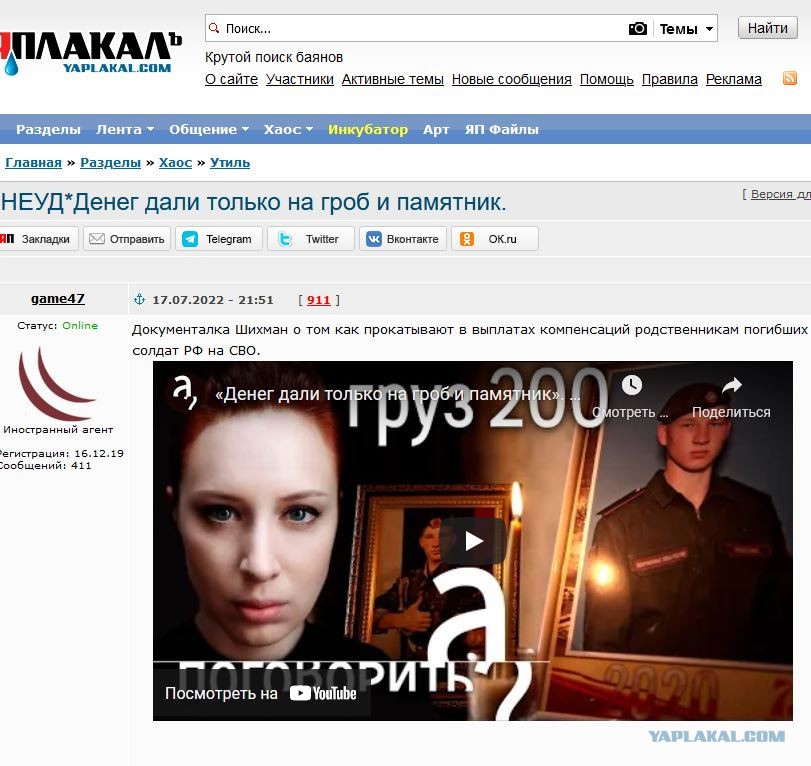The width and height of the screenshot is (811, 766).
Task: Open the Активные темы link
Action: point(393,79)
